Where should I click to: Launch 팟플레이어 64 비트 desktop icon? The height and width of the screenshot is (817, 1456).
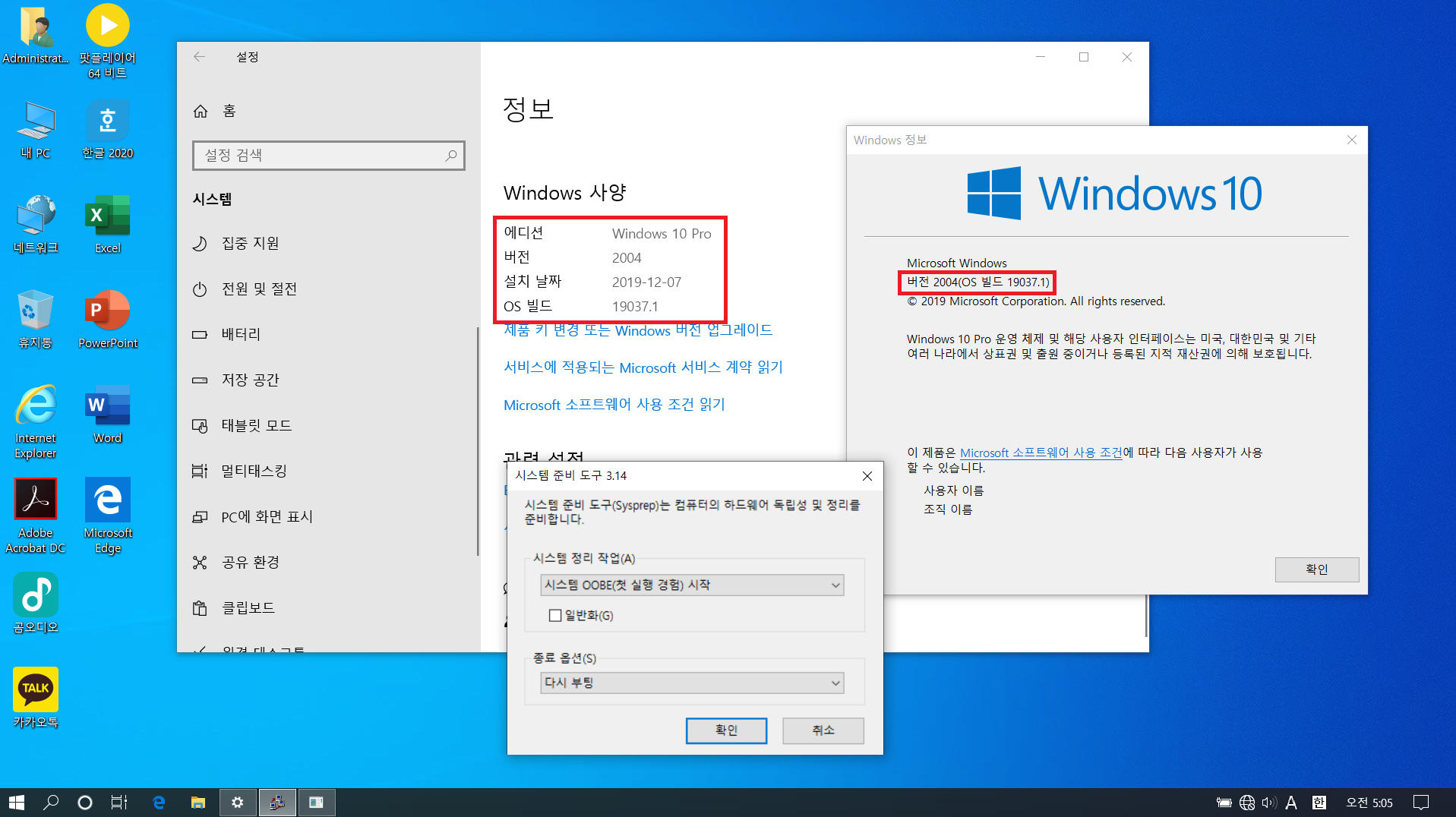[x=108, y=42]
